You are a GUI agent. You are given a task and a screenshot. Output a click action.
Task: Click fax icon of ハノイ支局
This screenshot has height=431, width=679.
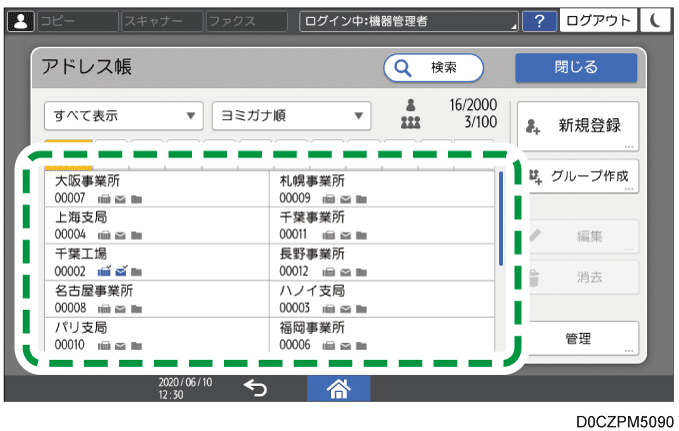[x=329, y=309]
